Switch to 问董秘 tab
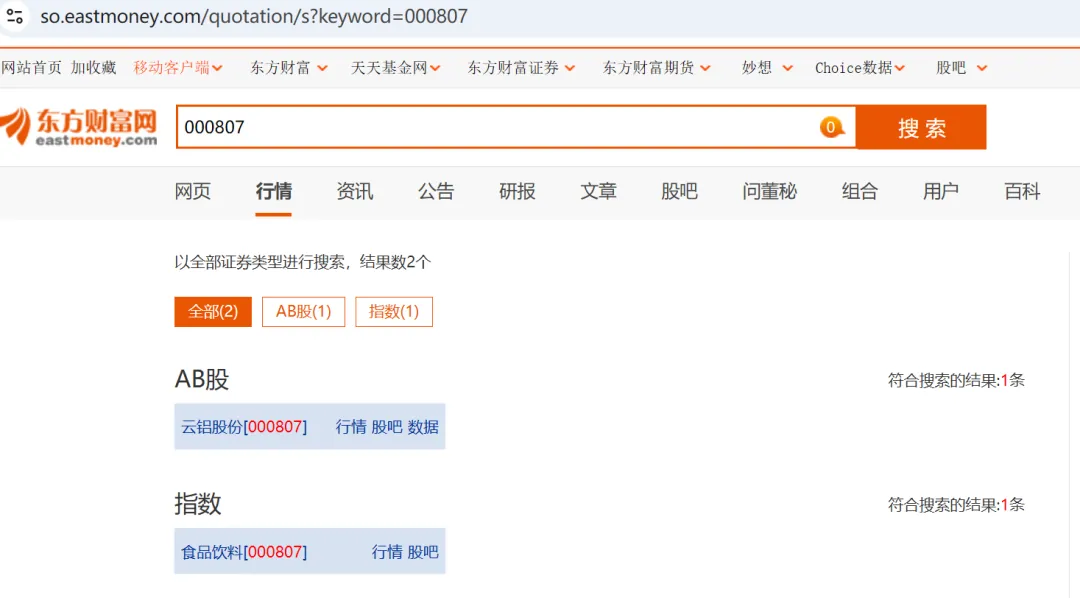Viewport: 1080px width, 598px height. pos(769,192)
